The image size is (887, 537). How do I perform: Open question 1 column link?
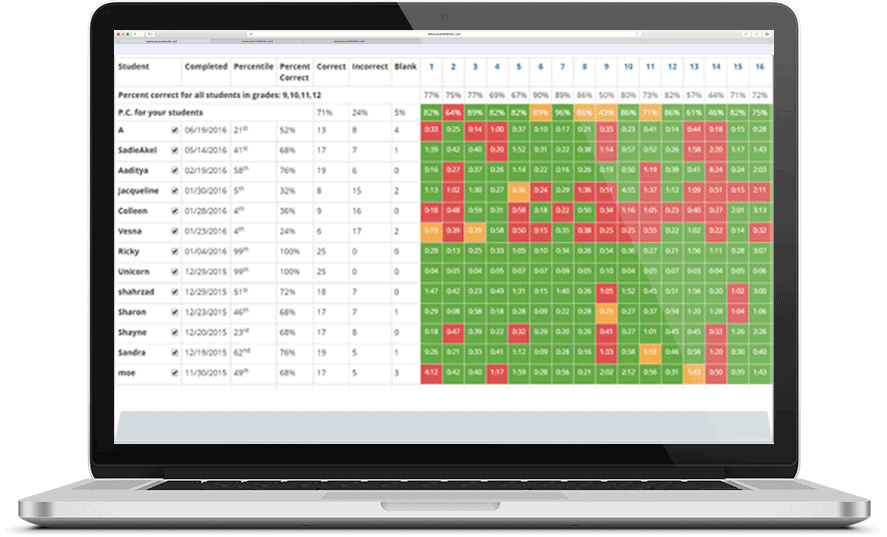[431, 67]
